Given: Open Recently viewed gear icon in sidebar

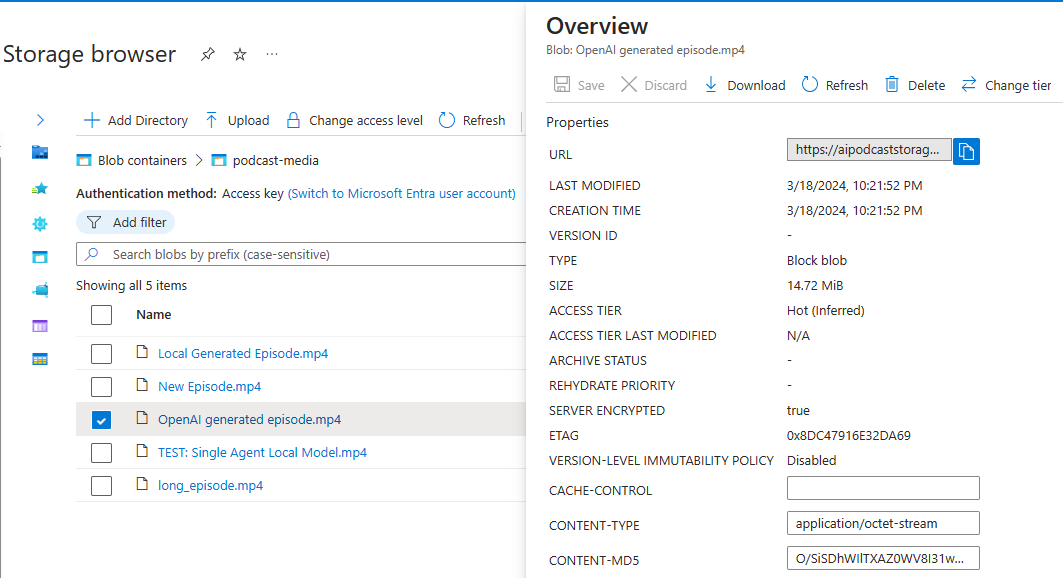Looking at the screenshot, I should point(40,223).
